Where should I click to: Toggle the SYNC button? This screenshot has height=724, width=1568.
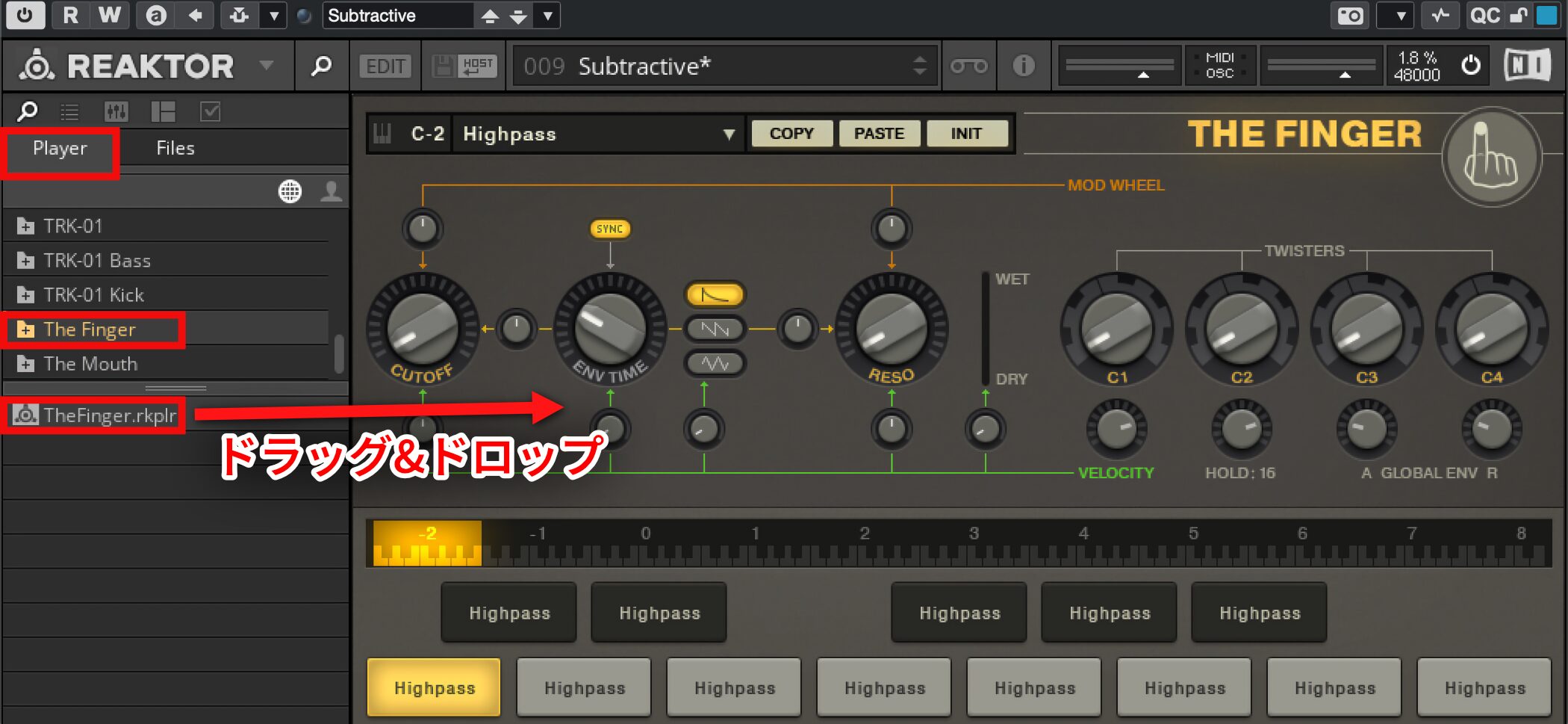click(610, 229)
